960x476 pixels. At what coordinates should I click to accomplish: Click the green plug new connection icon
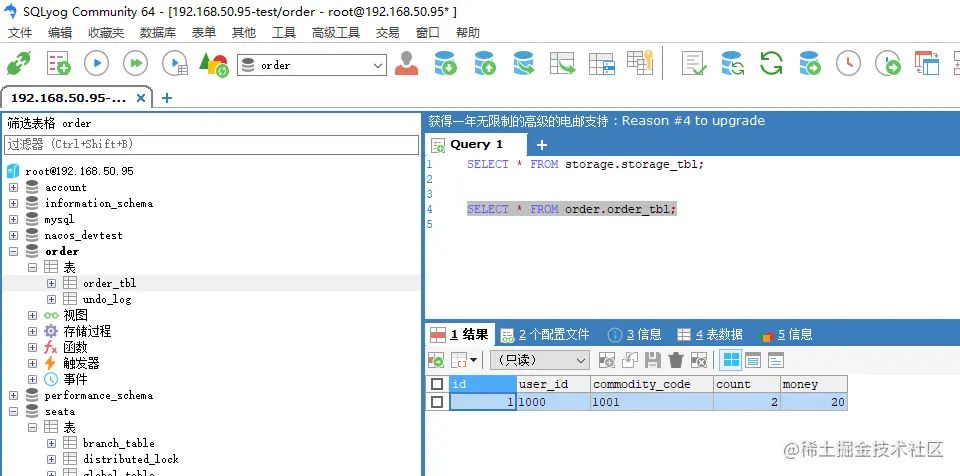pos(18,64)
